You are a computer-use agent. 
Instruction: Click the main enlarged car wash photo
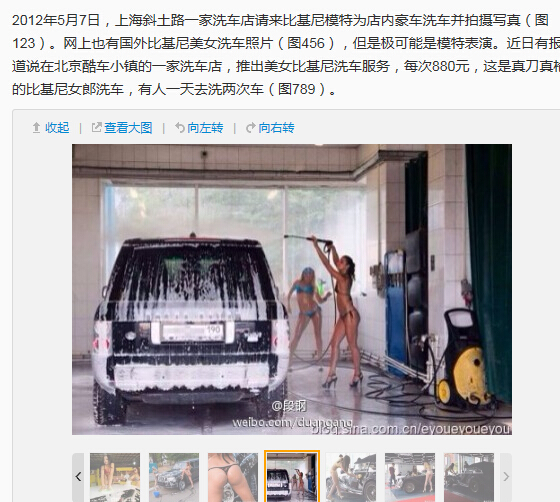[292, 289]
